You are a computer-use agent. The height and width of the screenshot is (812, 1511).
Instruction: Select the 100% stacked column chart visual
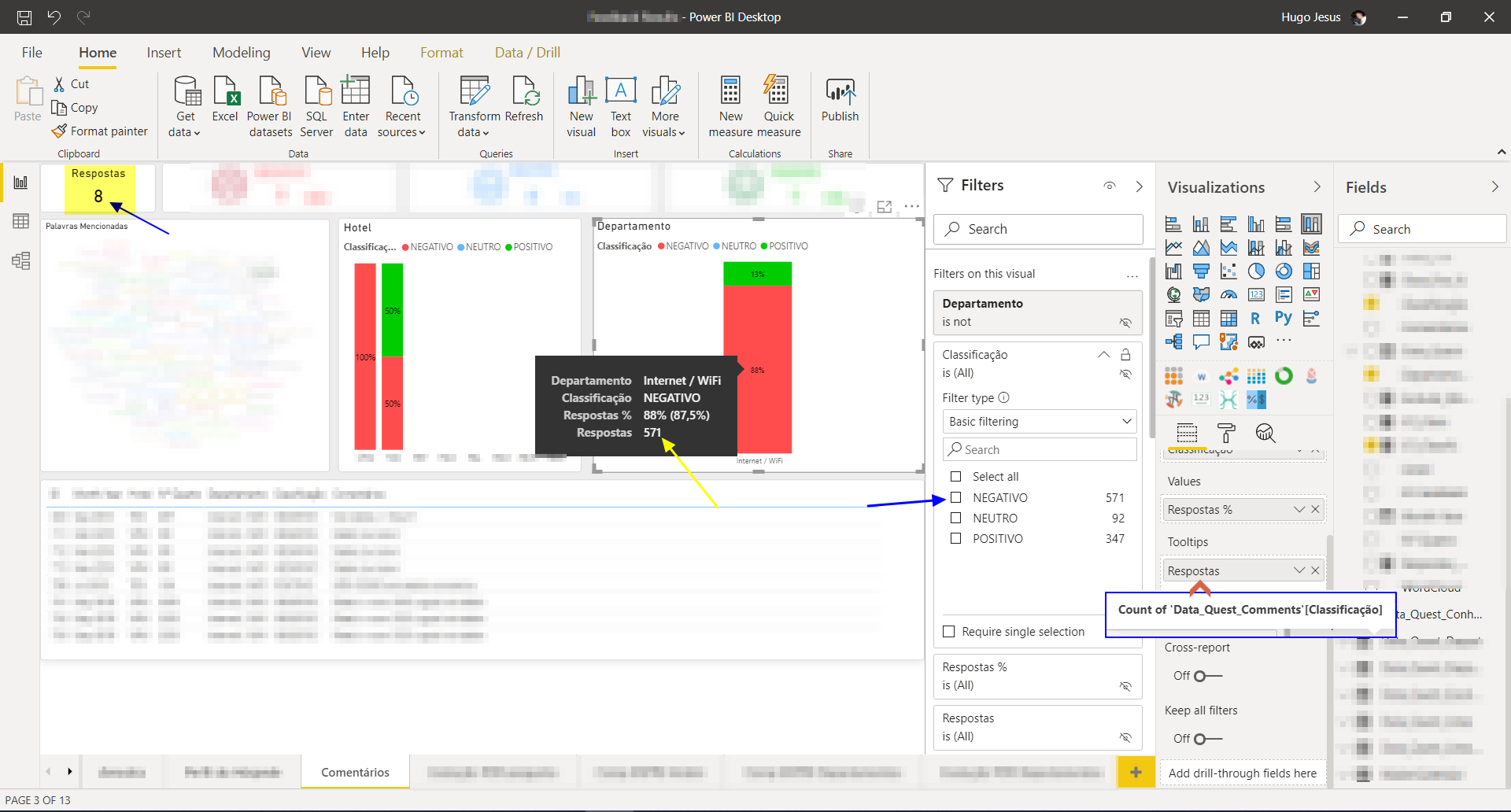[x=1311, y=224]
